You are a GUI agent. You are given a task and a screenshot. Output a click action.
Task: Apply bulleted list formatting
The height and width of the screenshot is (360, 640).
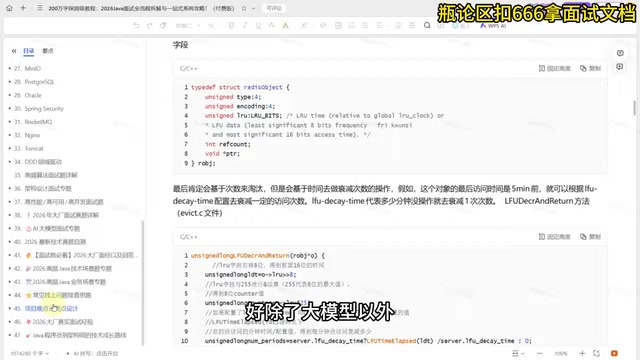pyautogui.click(x=365, y=25)
